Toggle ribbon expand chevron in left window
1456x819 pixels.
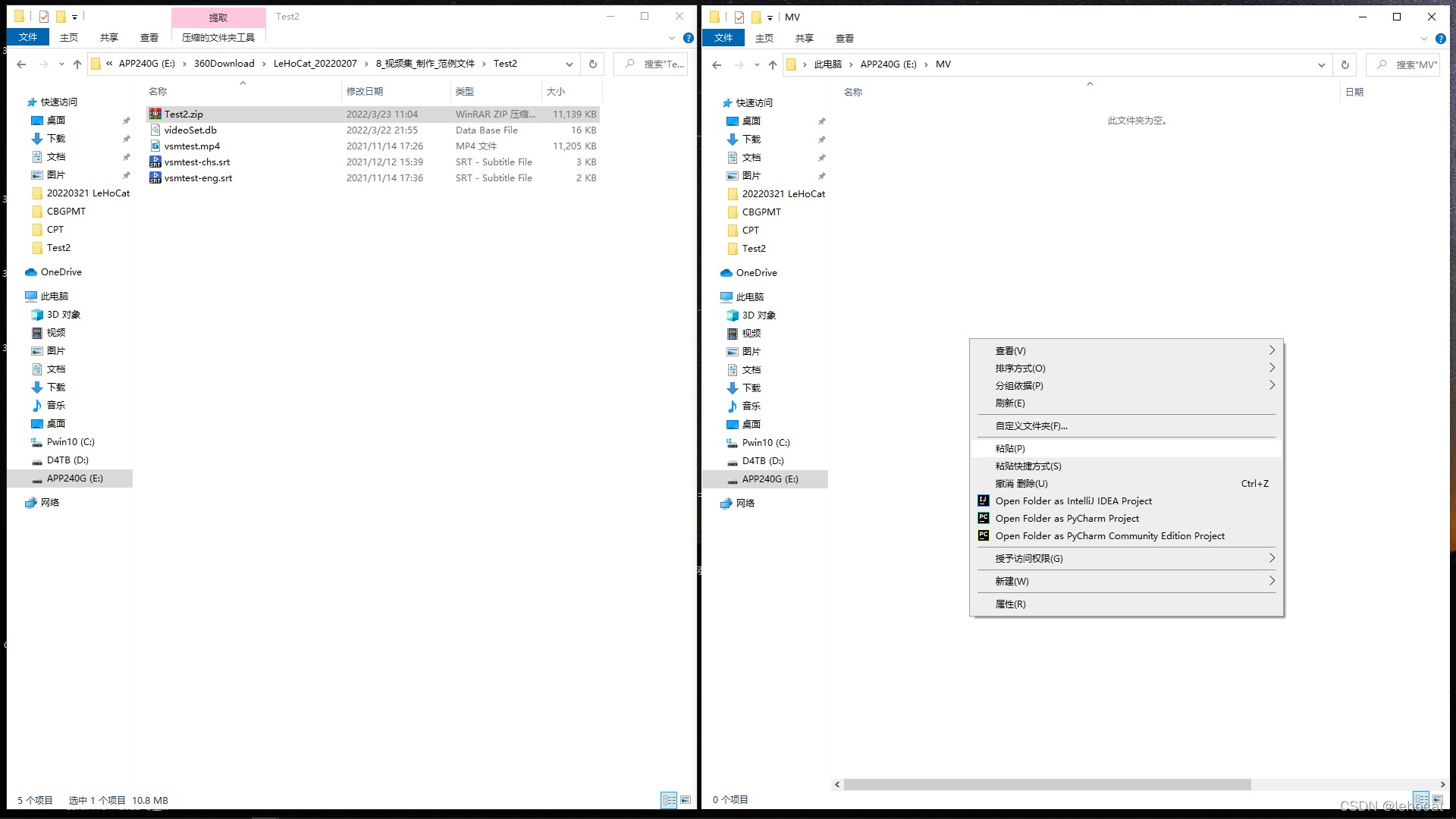pyautogui.click(x=671, y=38)
